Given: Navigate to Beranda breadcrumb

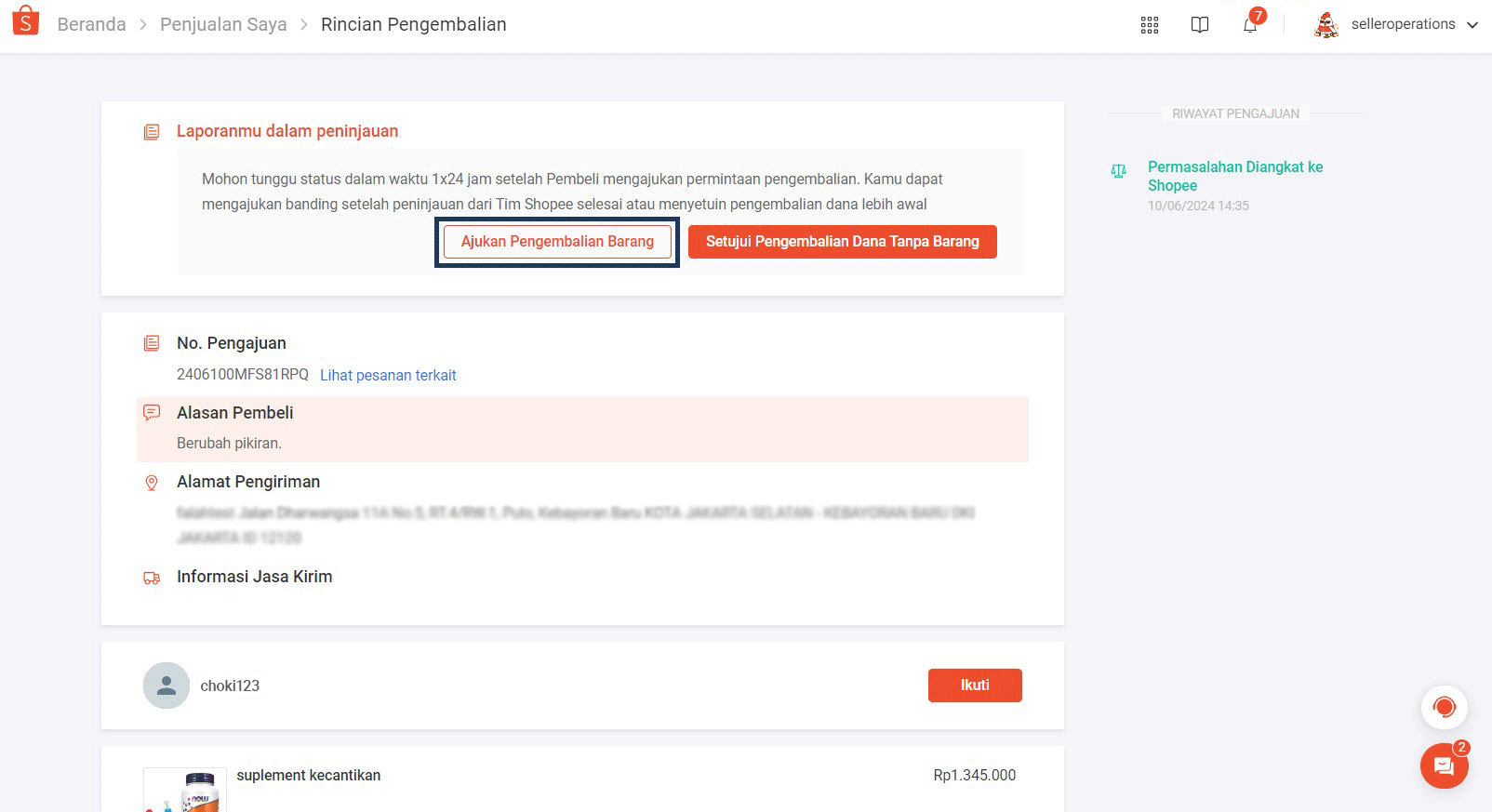Looking at the screenshot, I should [x=91, y=24].
